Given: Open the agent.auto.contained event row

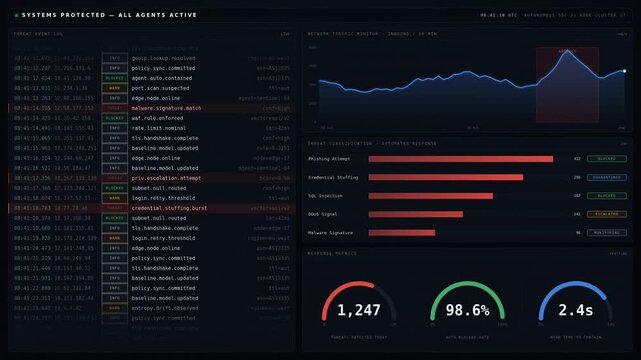Looking at the screenshot, I should coord(151,78).
